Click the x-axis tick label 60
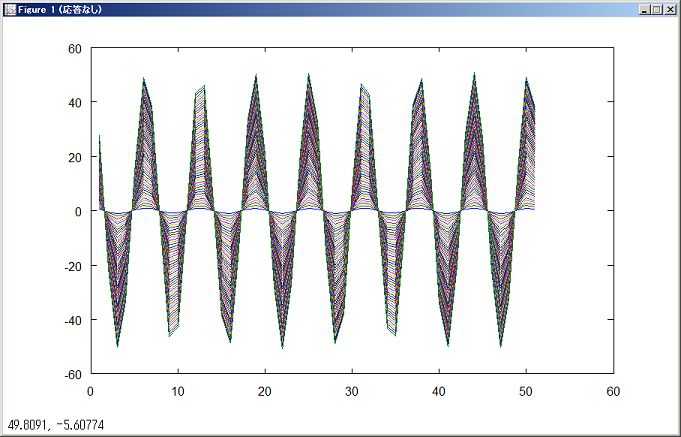This screenshot has width=681, height=437. (613, 391)
